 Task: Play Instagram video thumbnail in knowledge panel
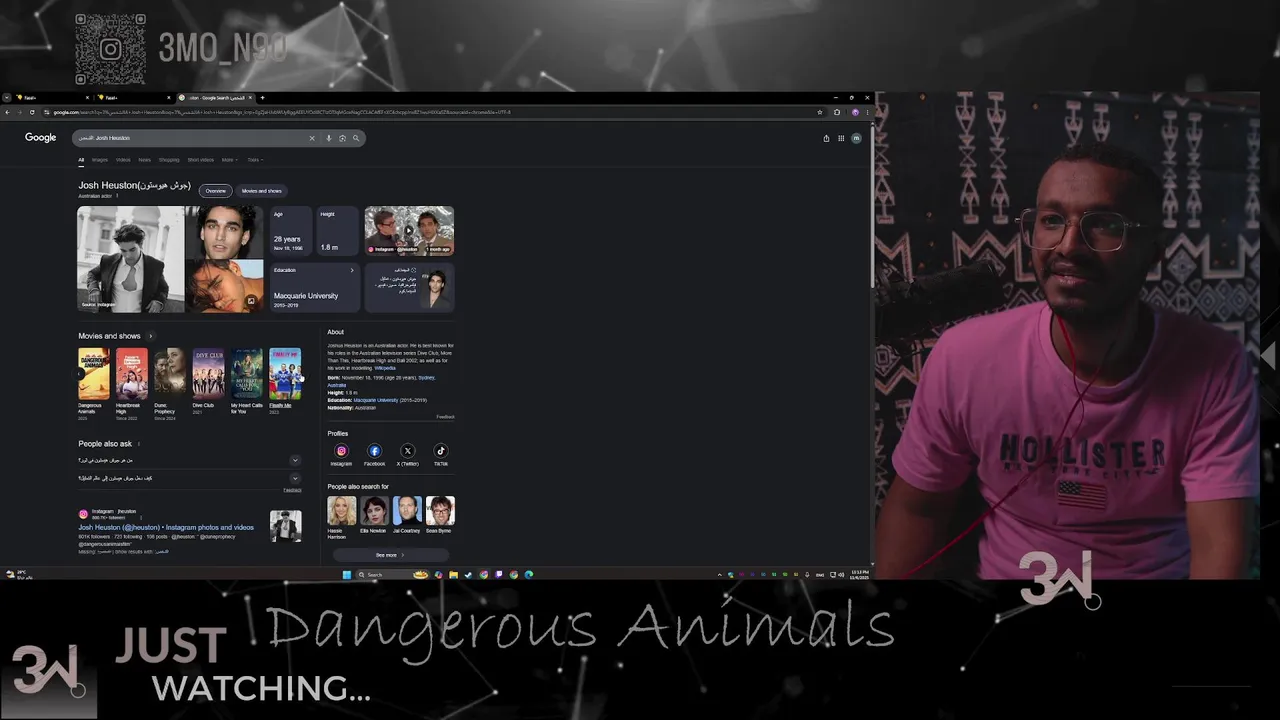pyautogui.click(x=409, y=231)
